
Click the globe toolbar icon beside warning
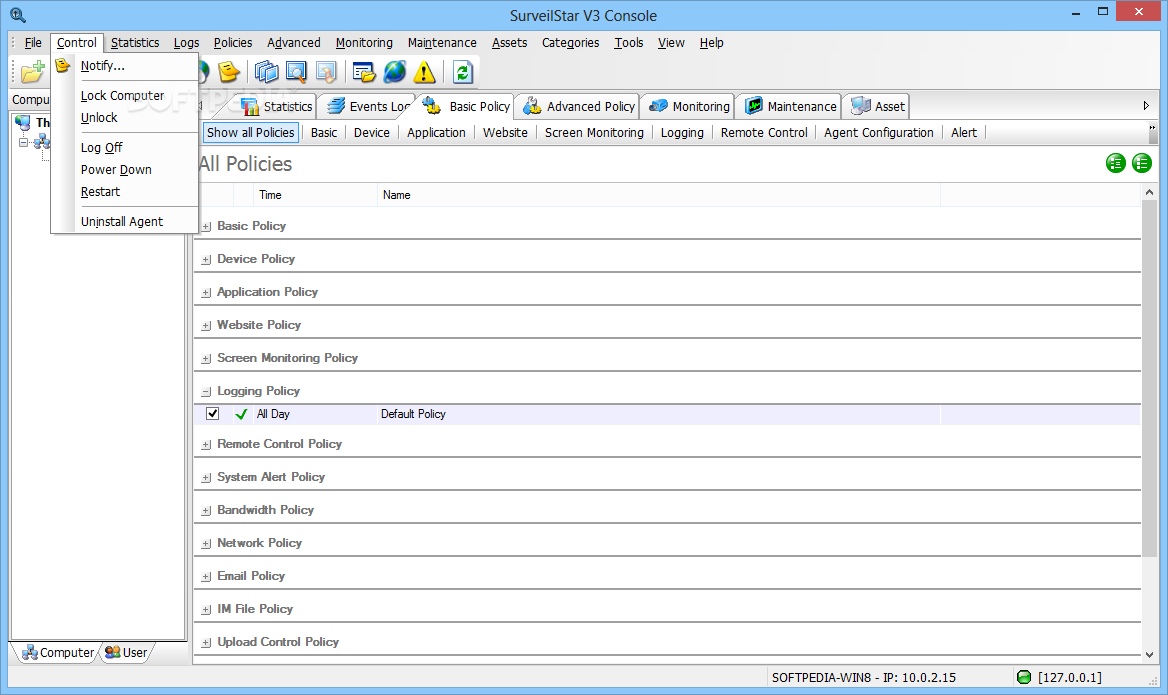click(x=395, y=72)
